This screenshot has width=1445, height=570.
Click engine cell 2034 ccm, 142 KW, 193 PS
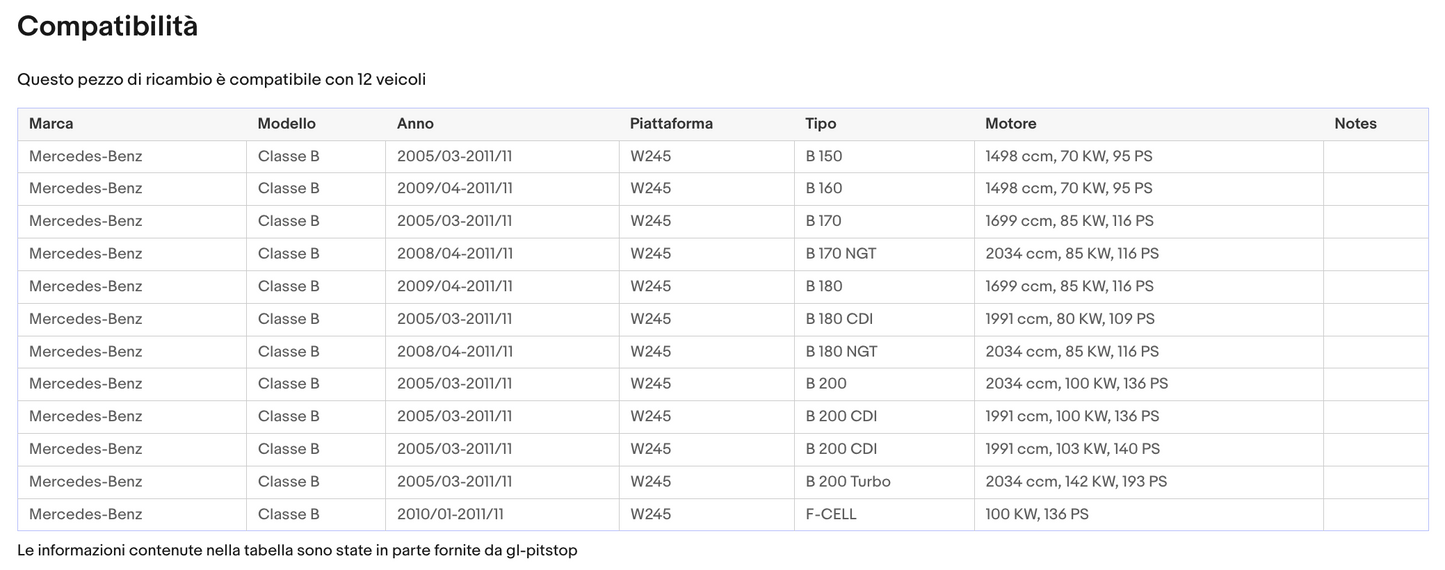coord(1076,482)
